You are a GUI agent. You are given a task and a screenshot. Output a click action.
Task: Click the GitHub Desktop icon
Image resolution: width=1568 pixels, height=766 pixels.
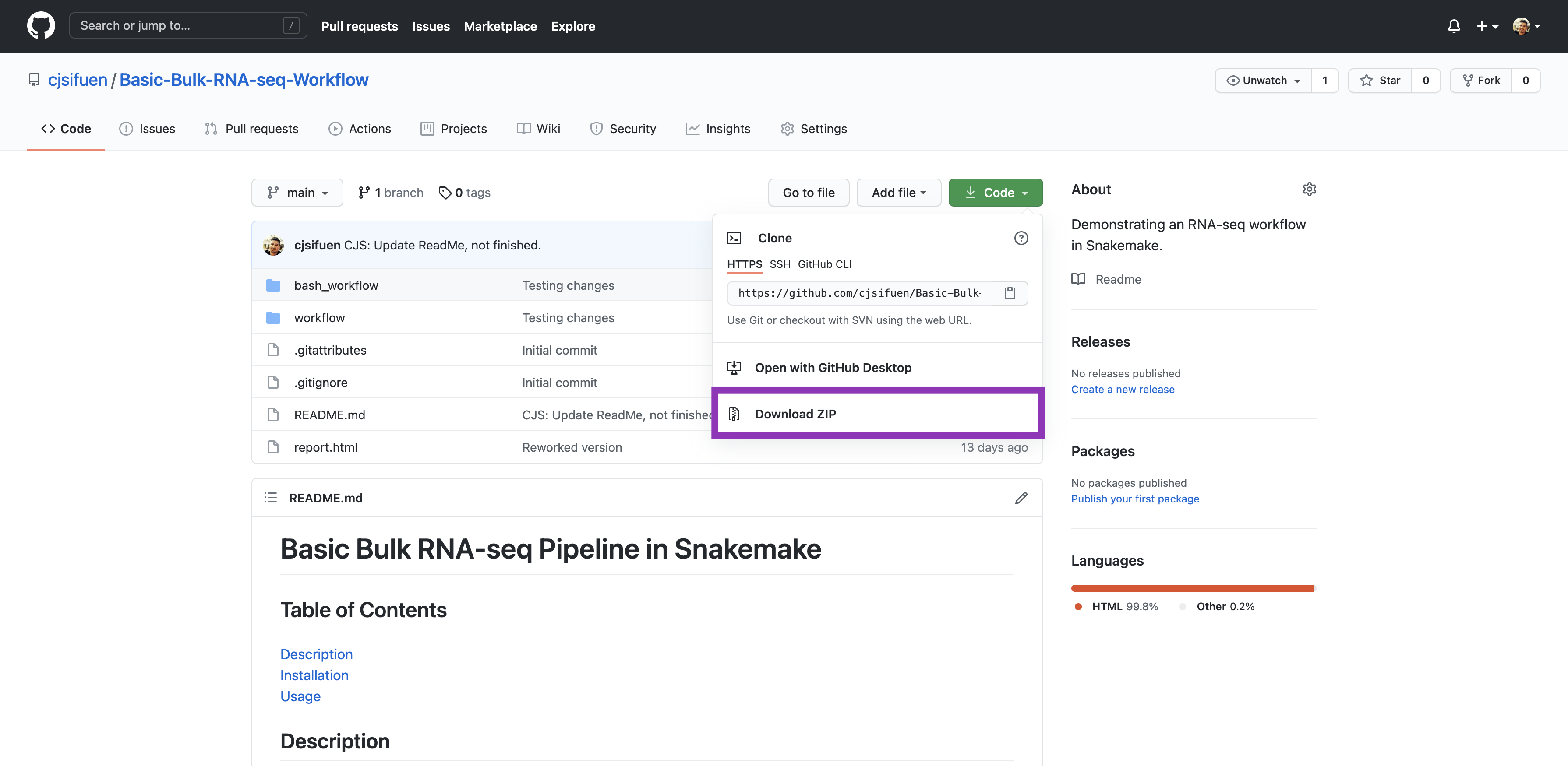(734, 368)
